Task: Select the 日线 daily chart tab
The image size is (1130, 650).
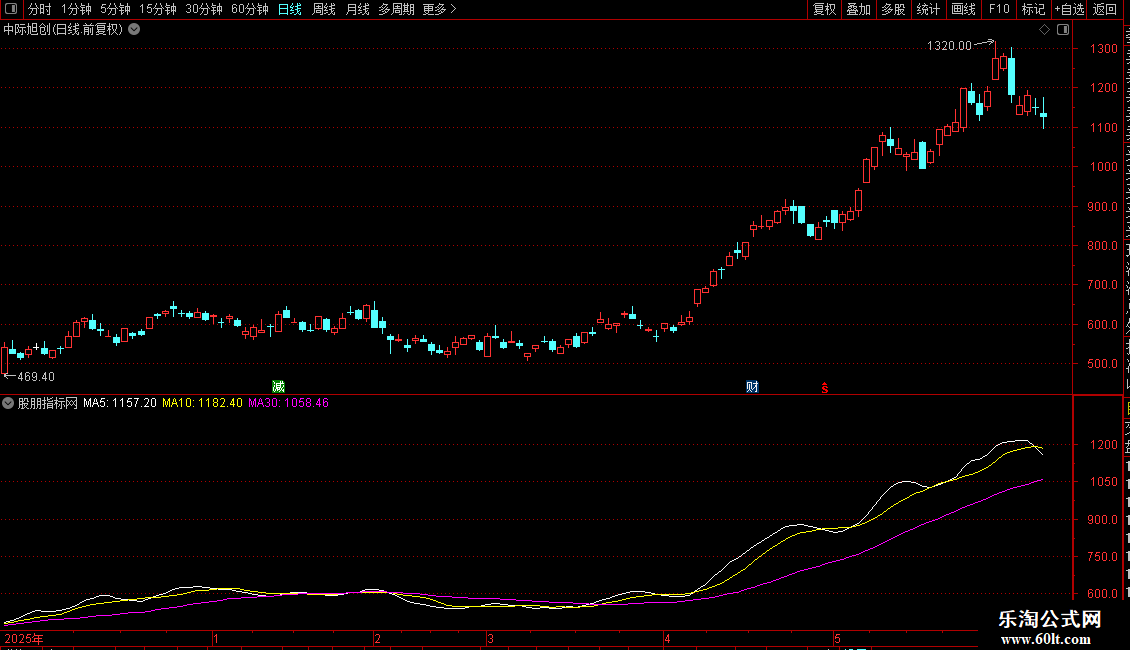Action: [289, 9]
